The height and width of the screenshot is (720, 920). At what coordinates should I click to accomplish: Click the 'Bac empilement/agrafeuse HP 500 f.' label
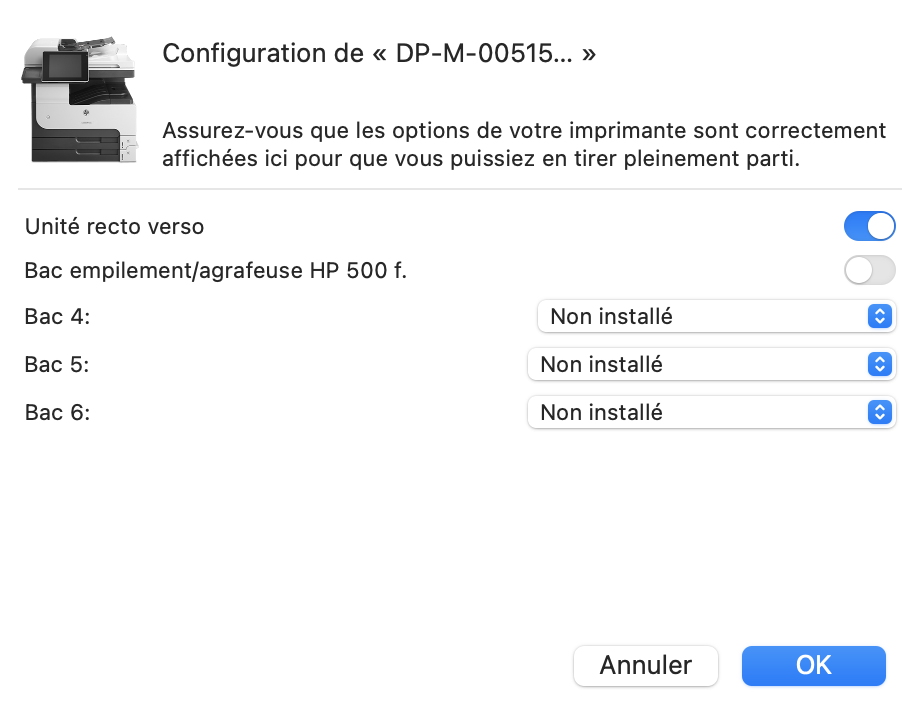coord(215,270)
